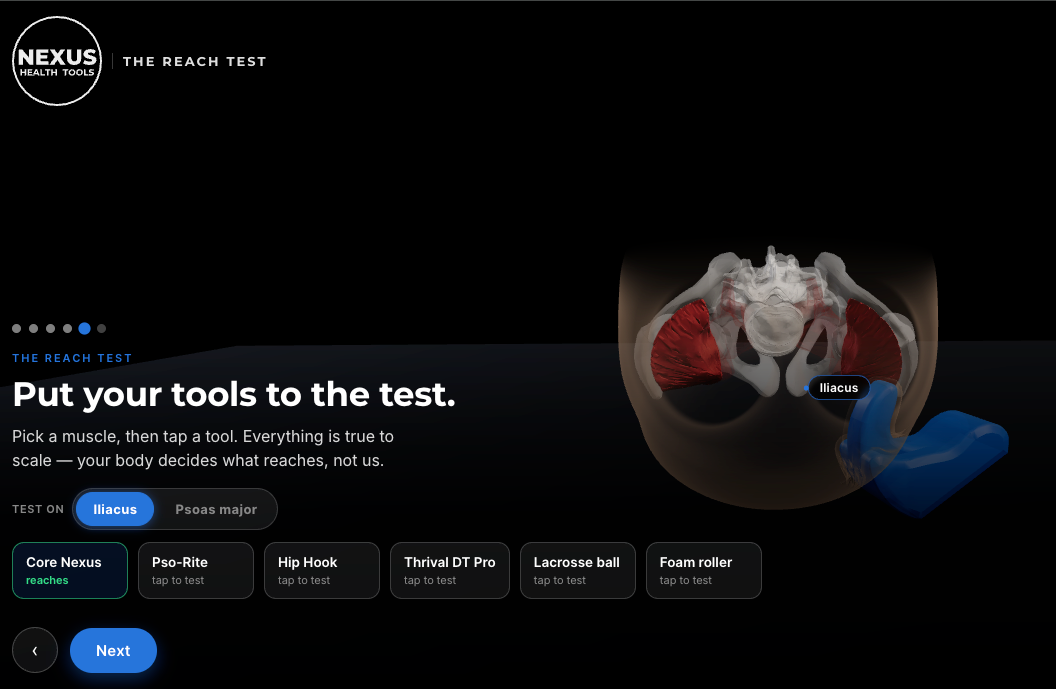Choose the Thrival DT Pro card
This screenshot has height=689, width=1056.
click(450, 570)
